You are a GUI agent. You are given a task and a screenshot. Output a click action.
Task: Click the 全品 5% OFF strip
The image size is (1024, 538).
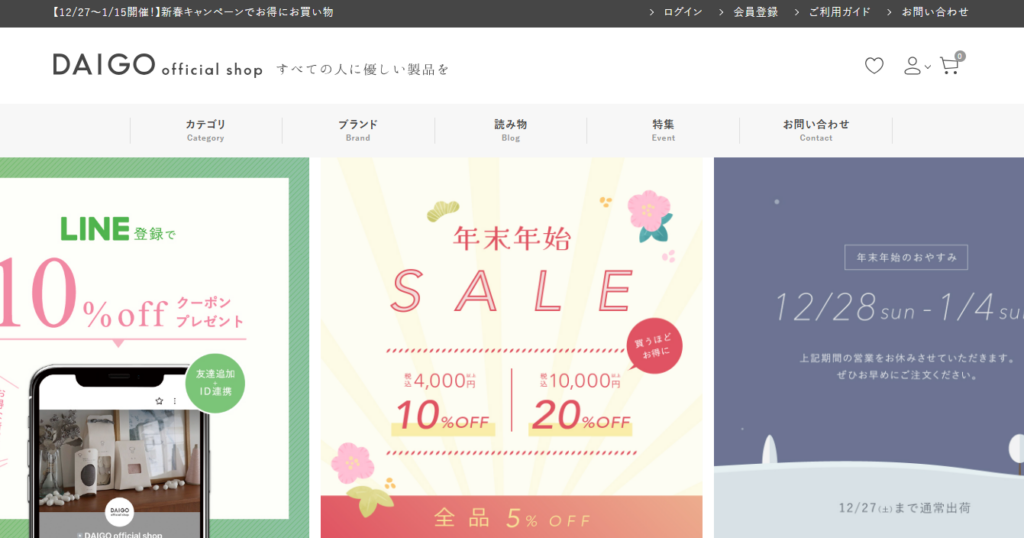point(511,517)
